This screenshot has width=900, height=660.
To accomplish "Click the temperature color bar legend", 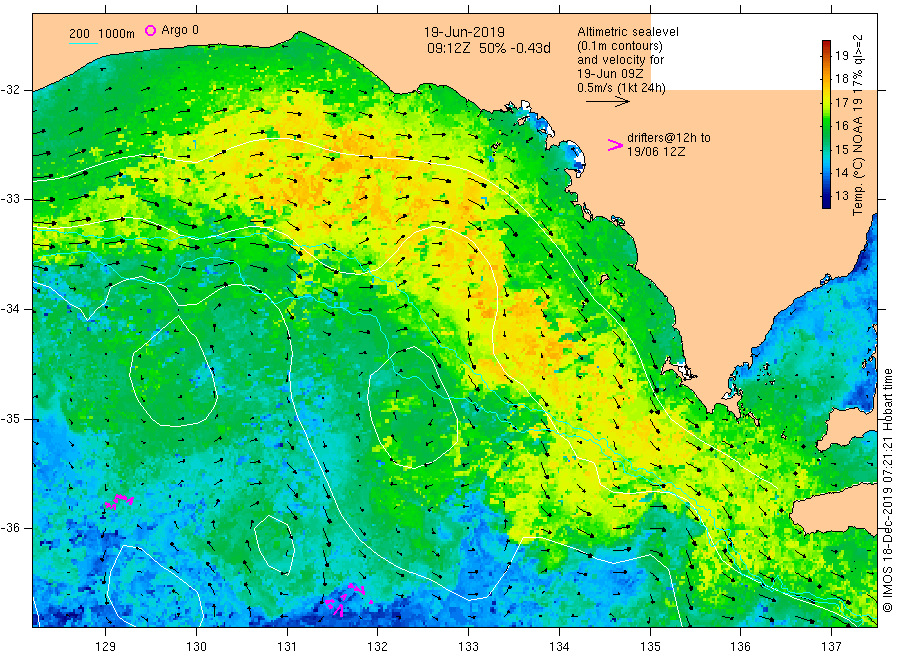I will click(827, 124).
